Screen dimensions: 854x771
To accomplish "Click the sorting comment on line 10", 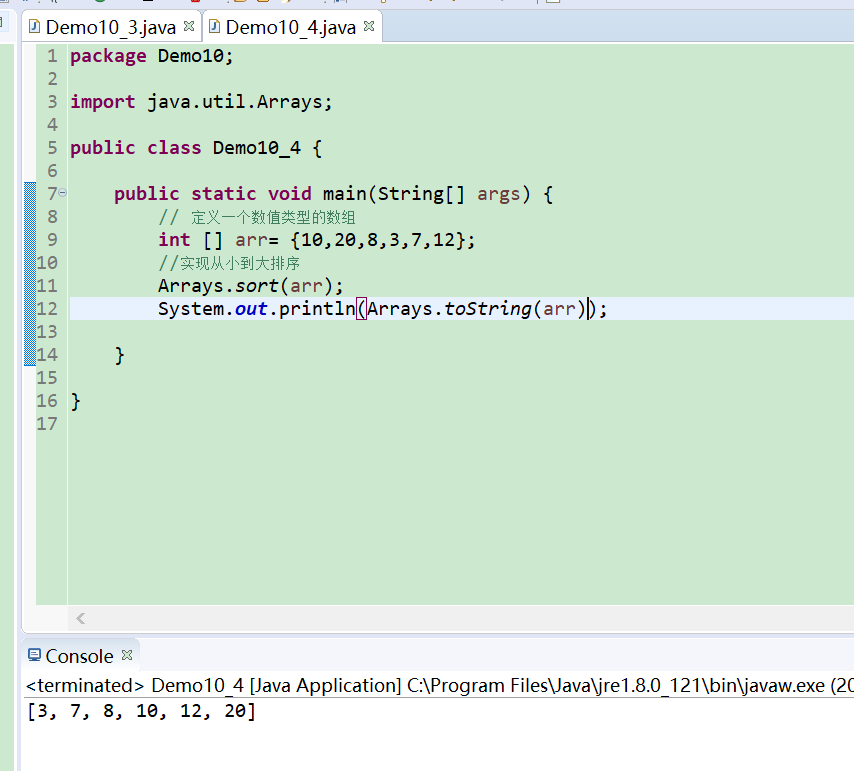I will (229, 264).
